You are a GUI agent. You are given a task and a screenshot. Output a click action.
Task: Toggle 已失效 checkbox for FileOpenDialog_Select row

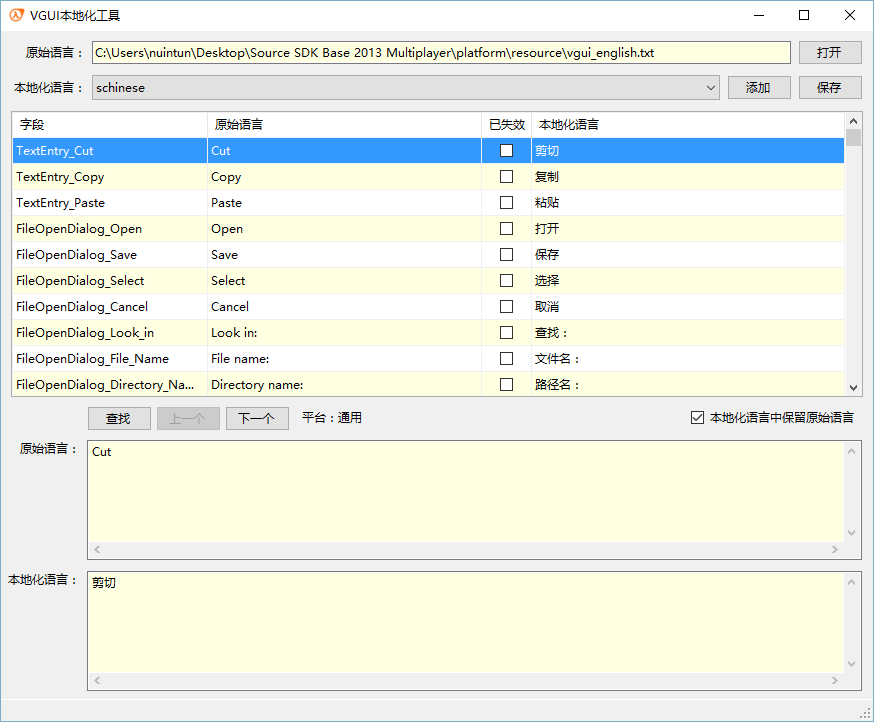coord(506,280)
